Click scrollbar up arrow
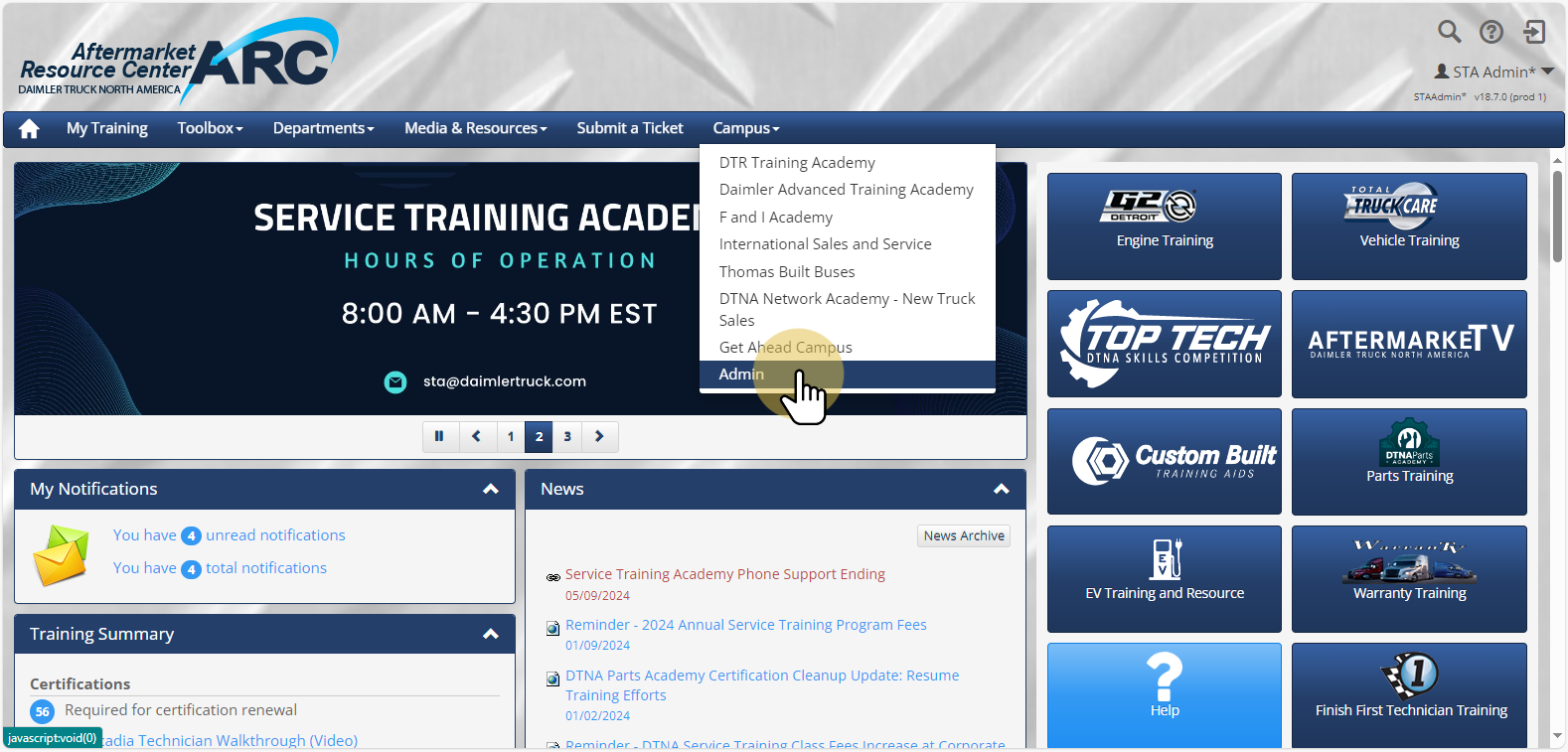 pos(1557,159)
